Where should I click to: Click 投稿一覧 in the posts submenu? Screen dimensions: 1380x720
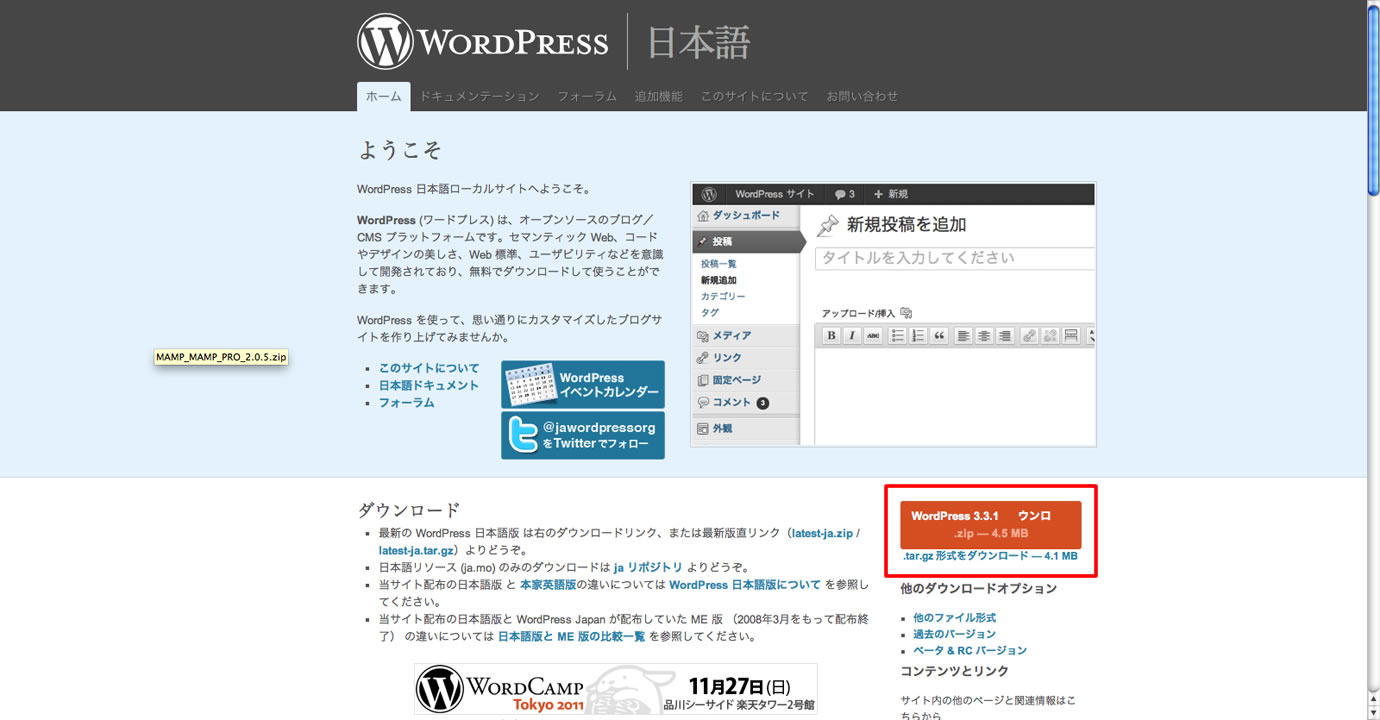point(718,264)
